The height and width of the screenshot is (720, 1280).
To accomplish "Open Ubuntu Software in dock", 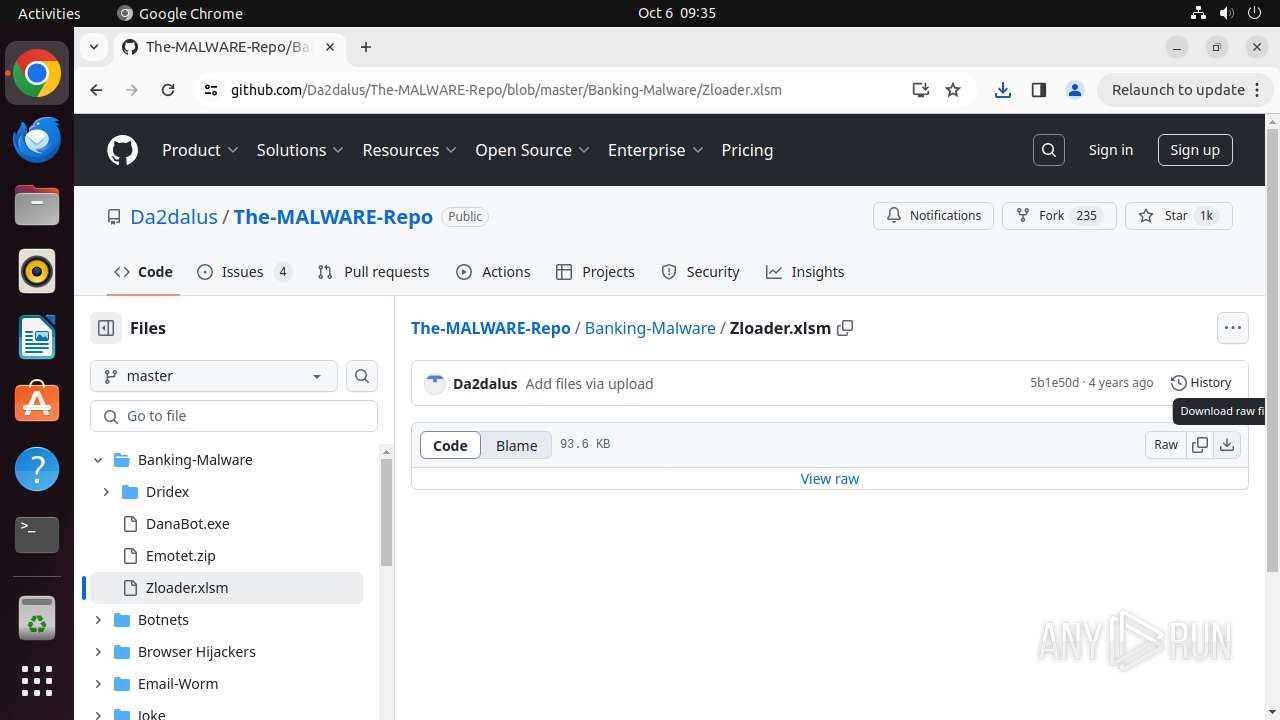I will point(37,403).
